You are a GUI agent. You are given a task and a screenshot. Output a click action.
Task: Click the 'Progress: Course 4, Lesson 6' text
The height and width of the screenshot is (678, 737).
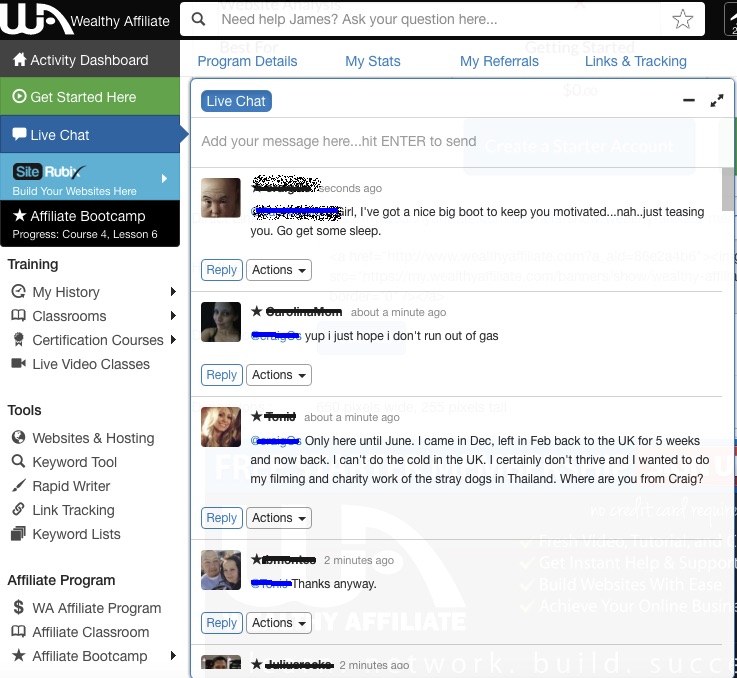pos(85,234)
